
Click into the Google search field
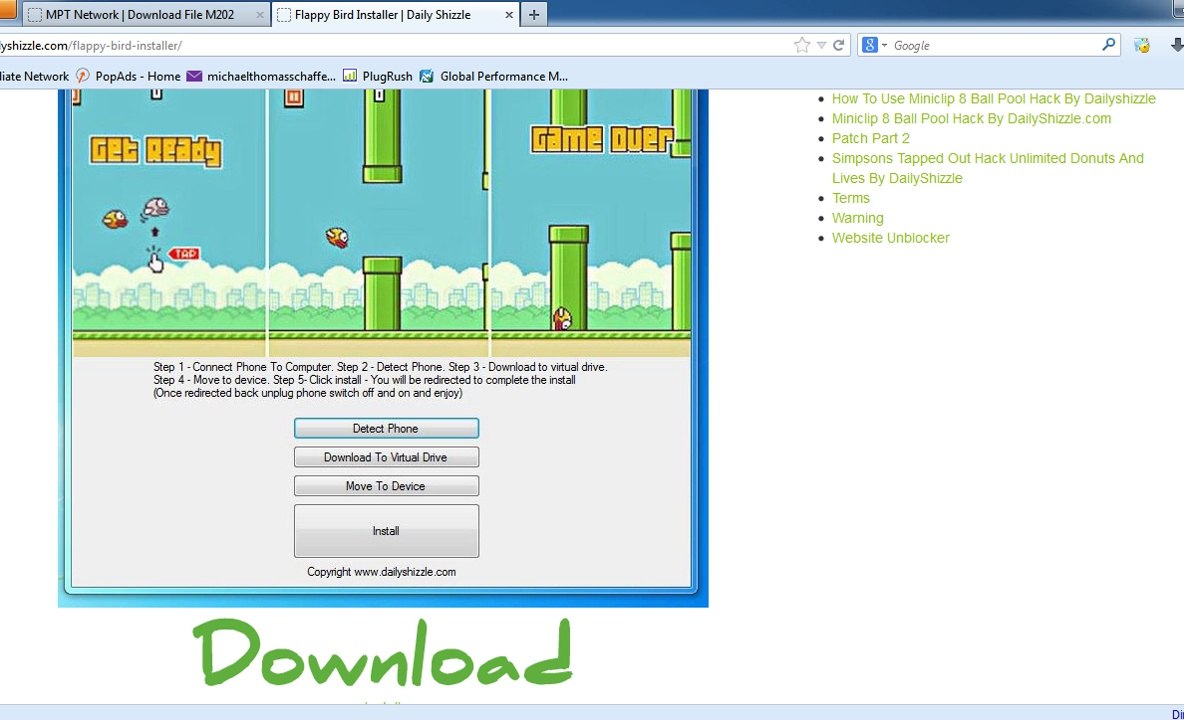coord(994,45)
